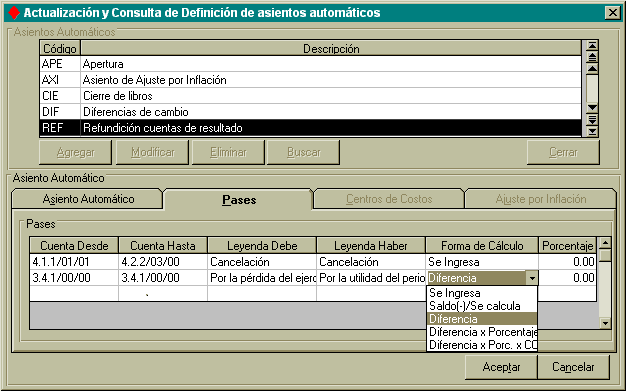Click the 'Por la pérdida del ejerc' cell
The width and height of the screenshot is (626, 391).
262,278
